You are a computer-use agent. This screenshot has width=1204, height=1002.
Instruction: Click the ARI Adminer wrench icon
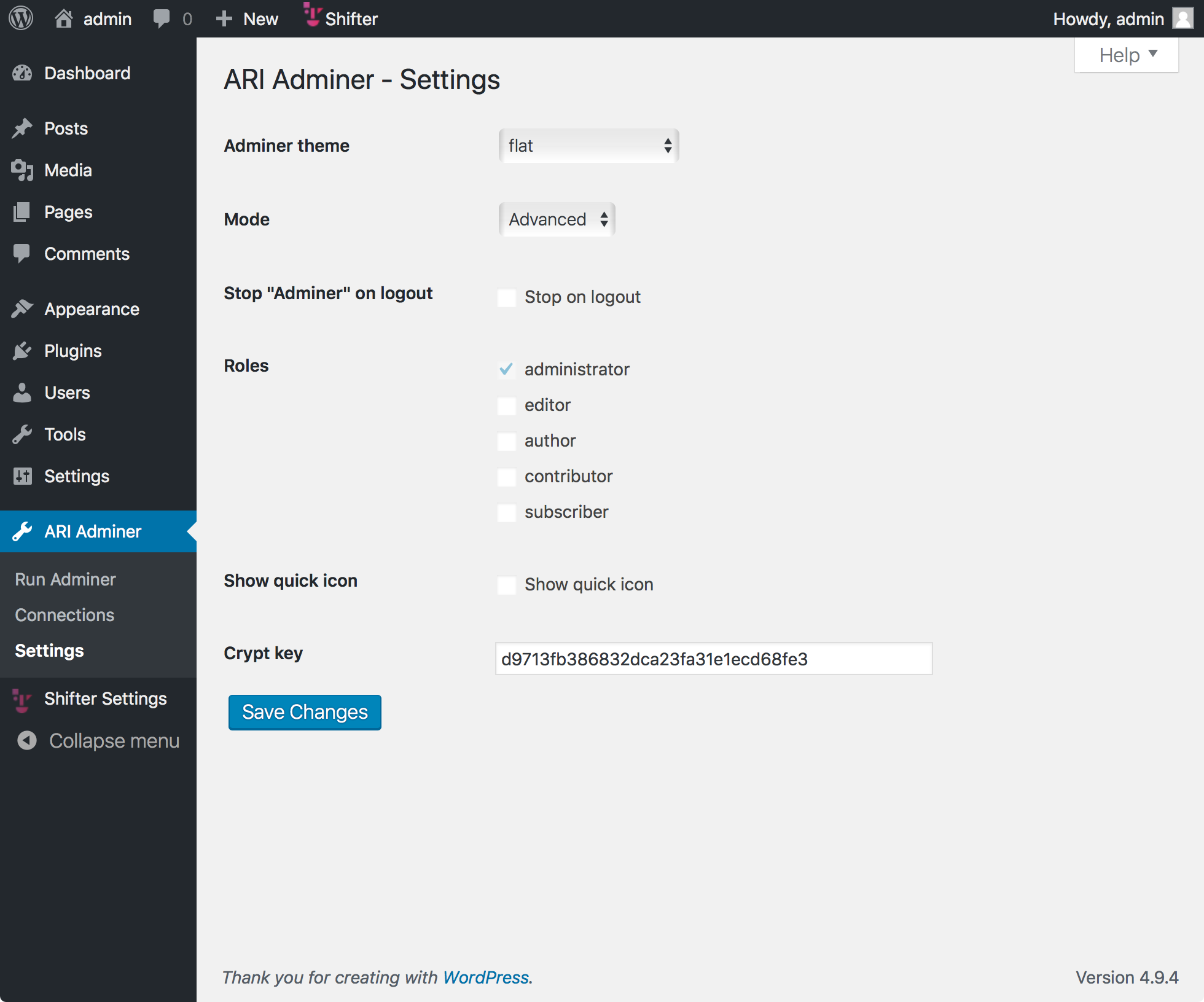click(x=22, y=531)
